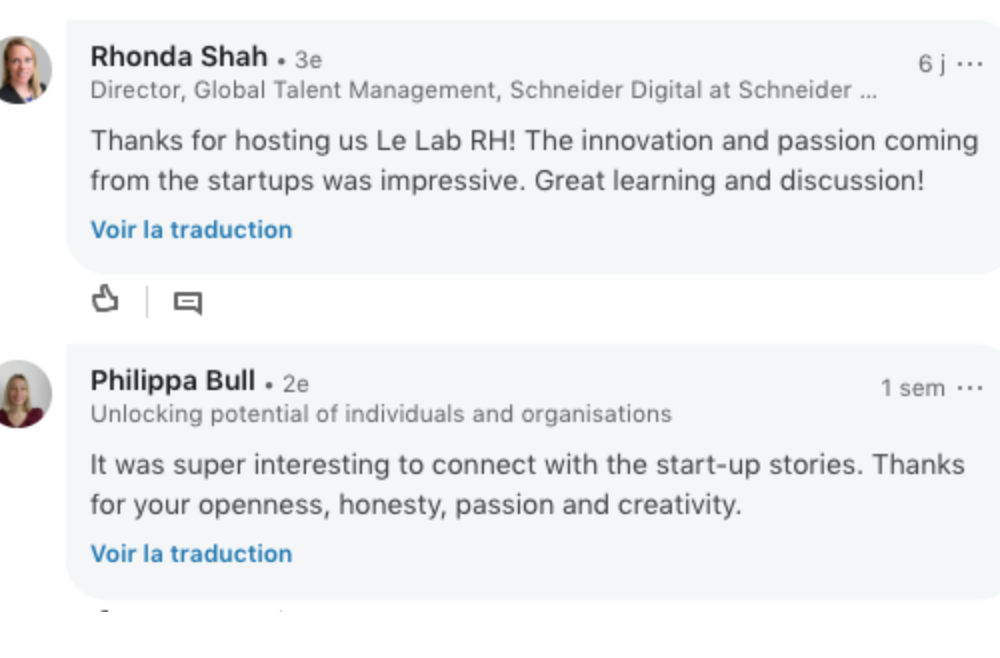The width and height of the screenshot is (1000, 658).
Task: Open Philippa Bull's profile picture
Action: 25,394
